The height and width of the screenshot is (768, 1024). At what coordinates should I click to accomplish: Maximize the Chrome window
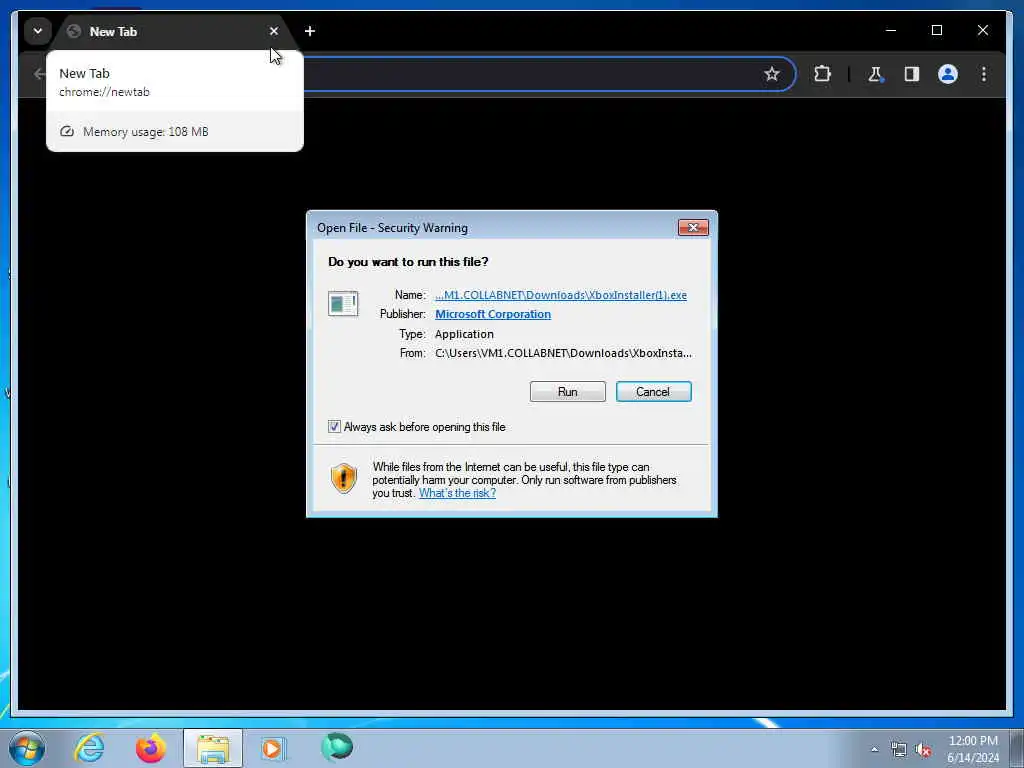tap(936, 30)
